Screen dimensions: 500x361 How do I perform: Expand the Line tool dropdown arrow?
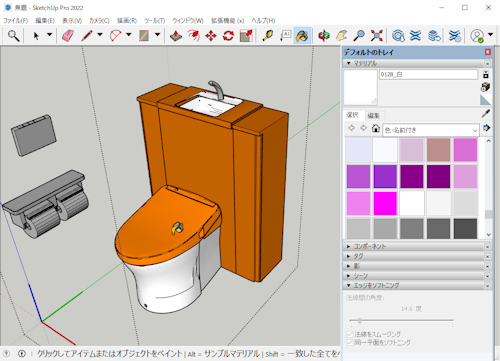[100, 35]
